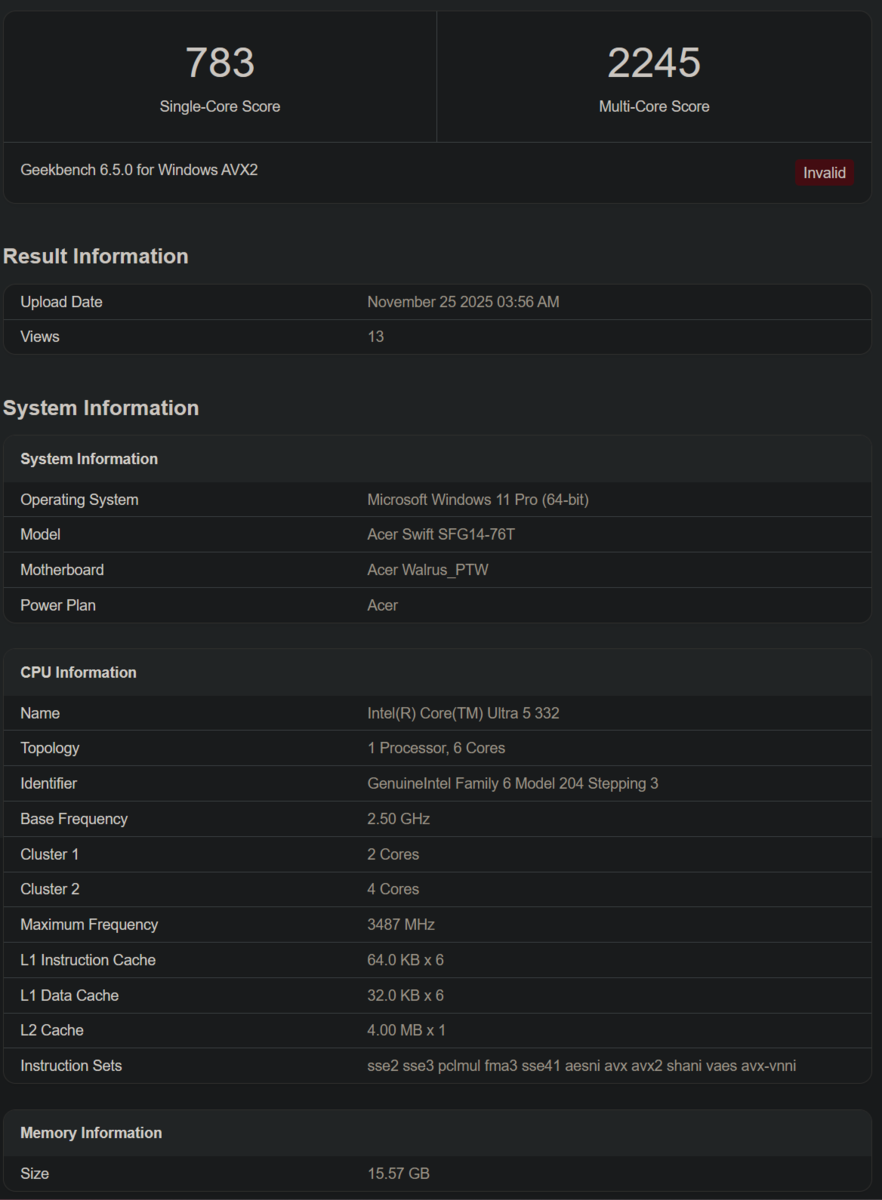The height and width of the screenshot is (1200, 882).
Task: Click the Multi-Core Score value 2245
Action: (x=654, y=63)
